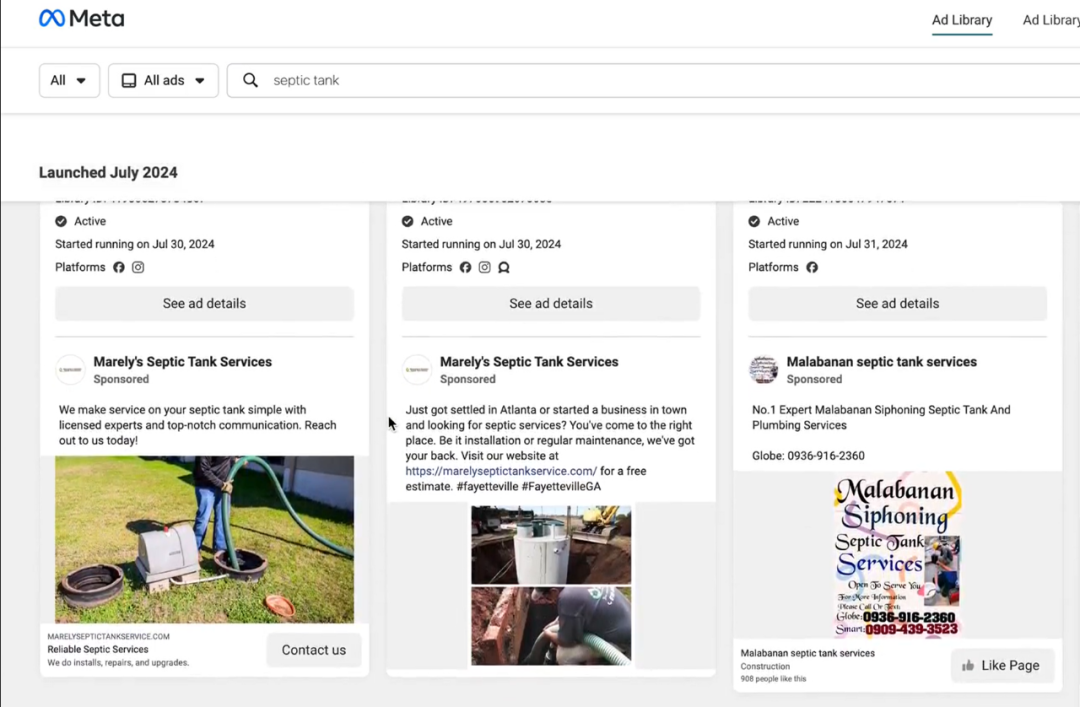Viewport: 1080px width, 707px height.
Task: Open the marelyseptictankservice.com link
Action: 501,471
